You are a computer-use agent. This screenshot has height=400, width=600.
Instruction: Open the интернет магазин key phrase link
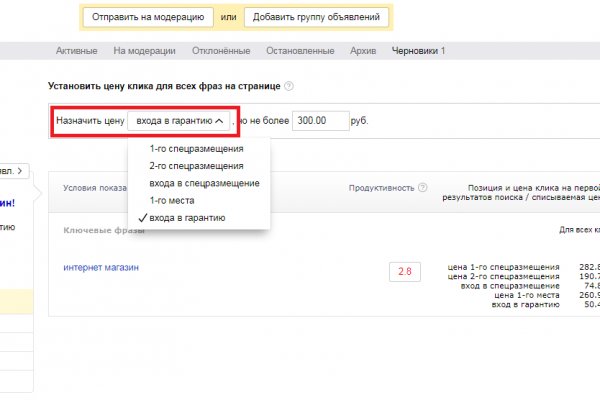tap(101, 268)
